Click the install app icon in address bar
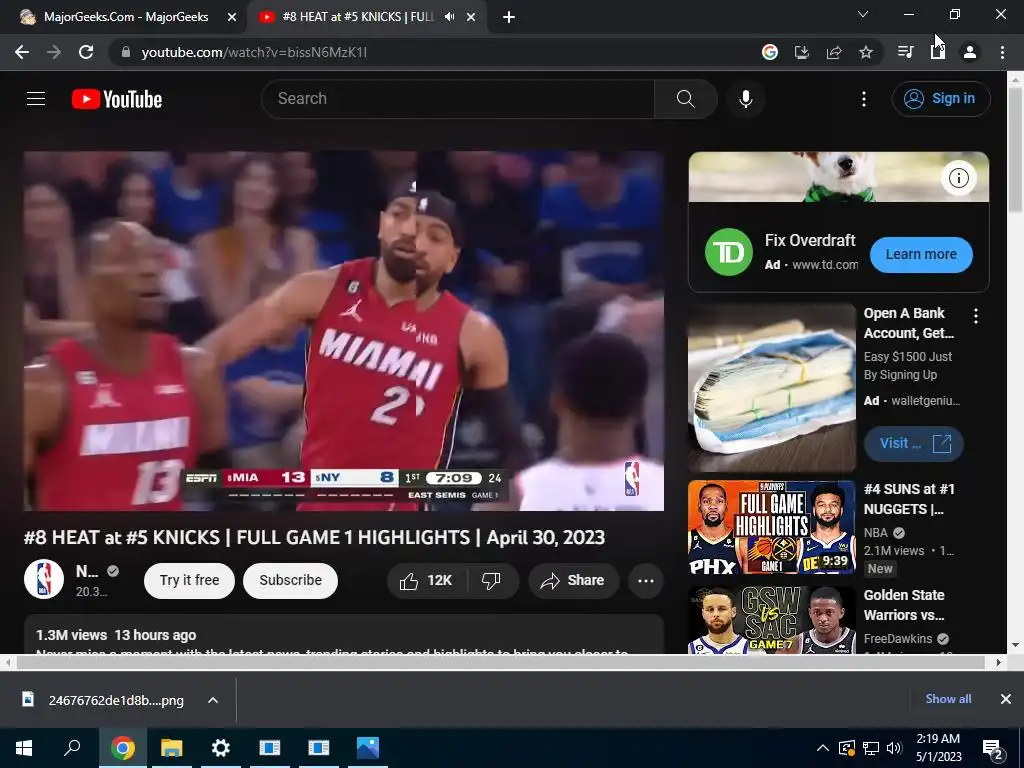The image size is (1024, 768). 802,52
